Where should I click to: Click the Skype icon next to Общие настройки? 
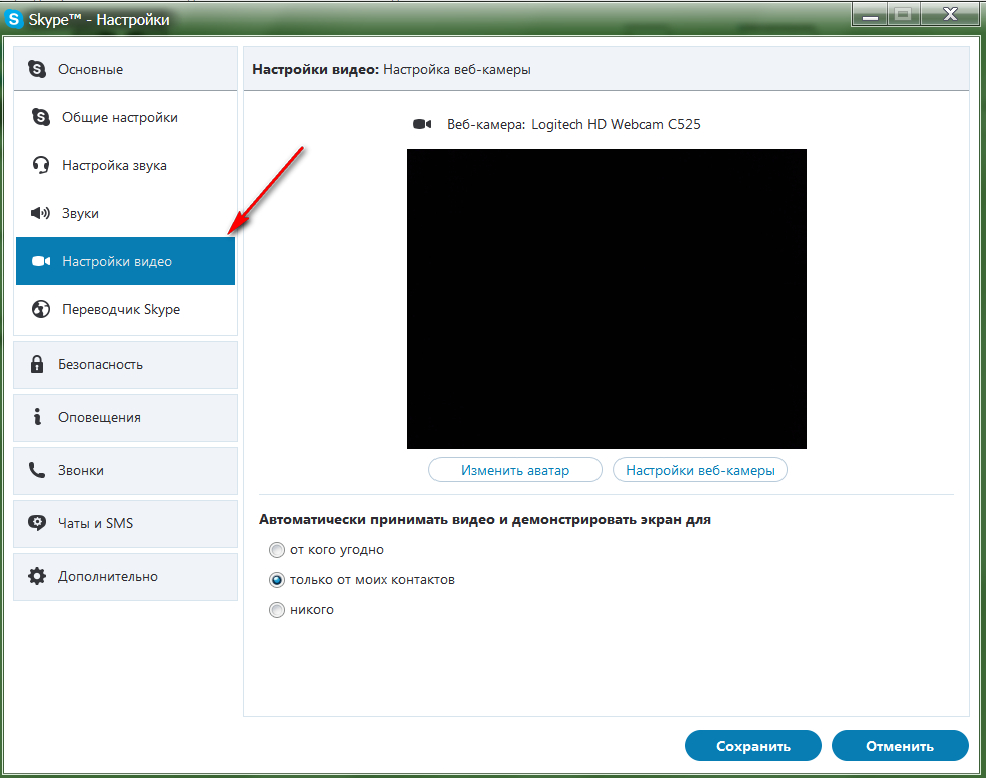point(41,117)
